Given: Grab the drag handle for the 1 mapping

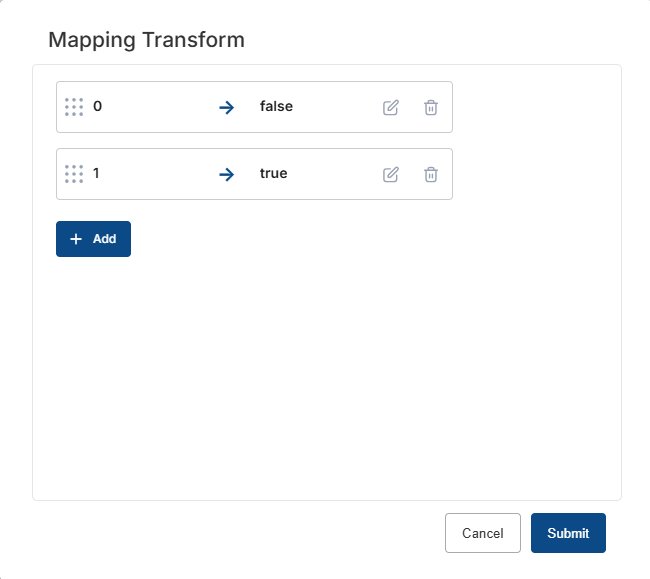Looking at the screenshot, I should pyautogui.click(x=74, y=174).
